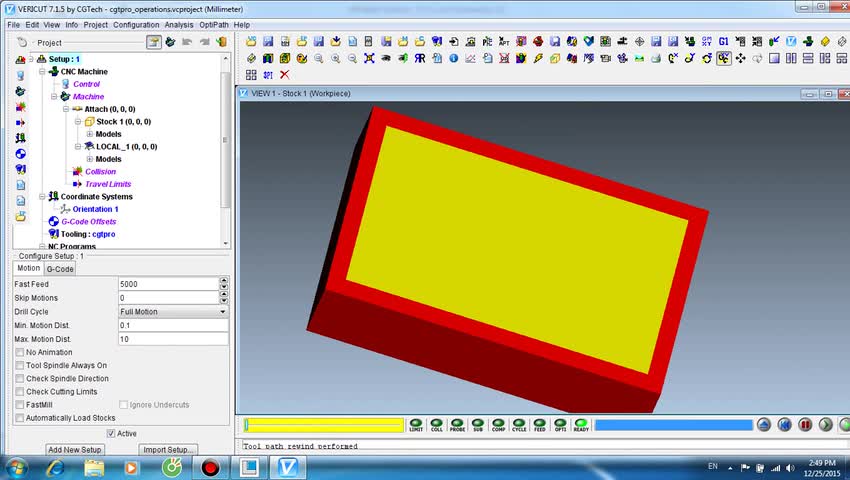This screenshot has width=850, height=480.
Task: Click the single Step playback button
Action: 826,424
